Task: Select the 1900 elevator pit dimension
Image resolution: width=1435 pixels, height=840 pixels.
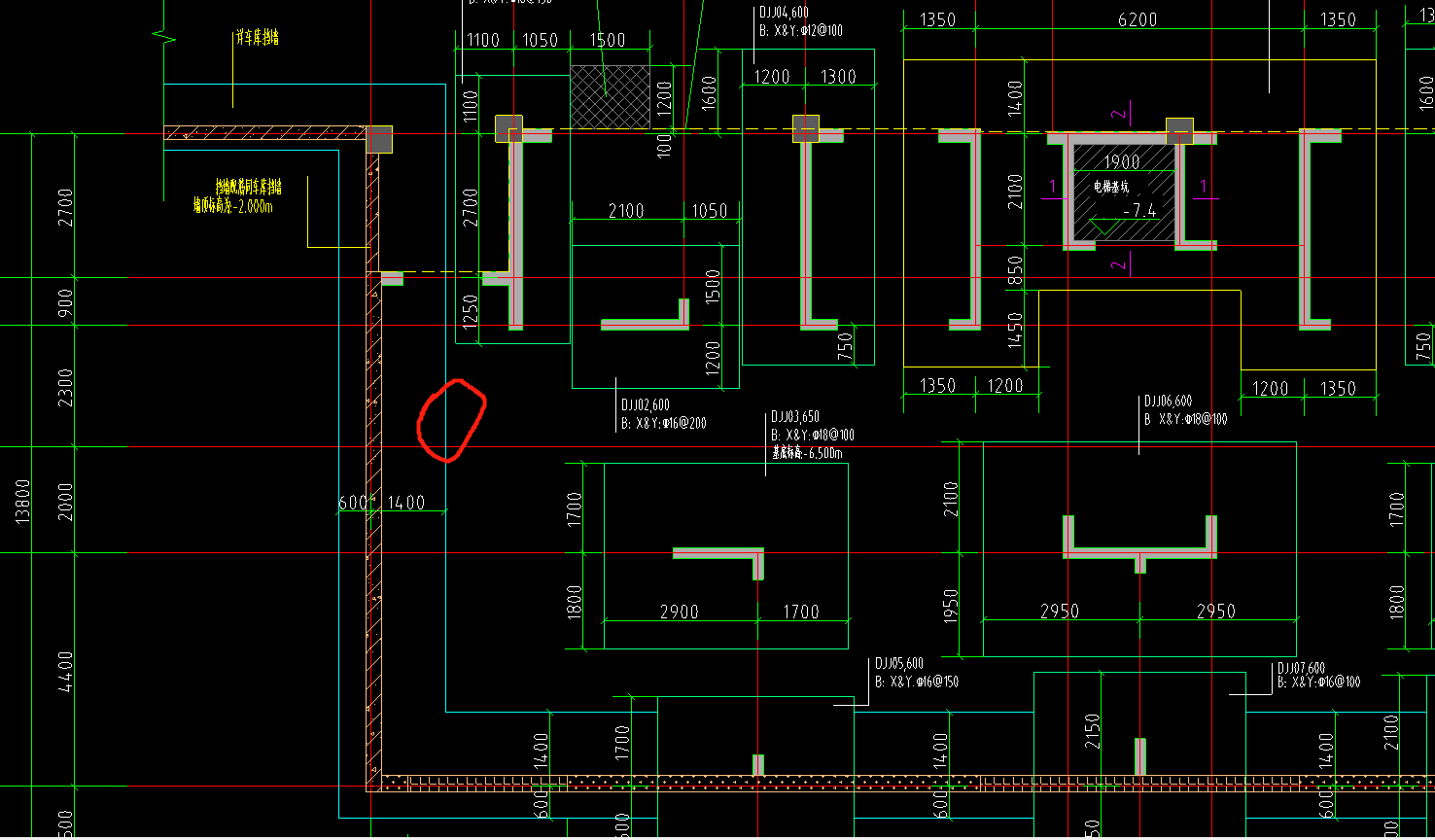Action: coord(1122,162)
